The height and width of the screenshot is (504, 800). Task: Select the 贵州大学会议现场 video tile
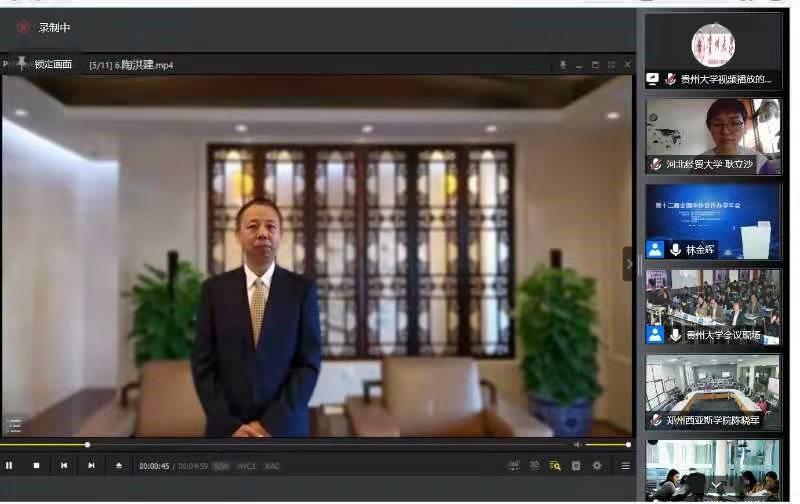713,307
